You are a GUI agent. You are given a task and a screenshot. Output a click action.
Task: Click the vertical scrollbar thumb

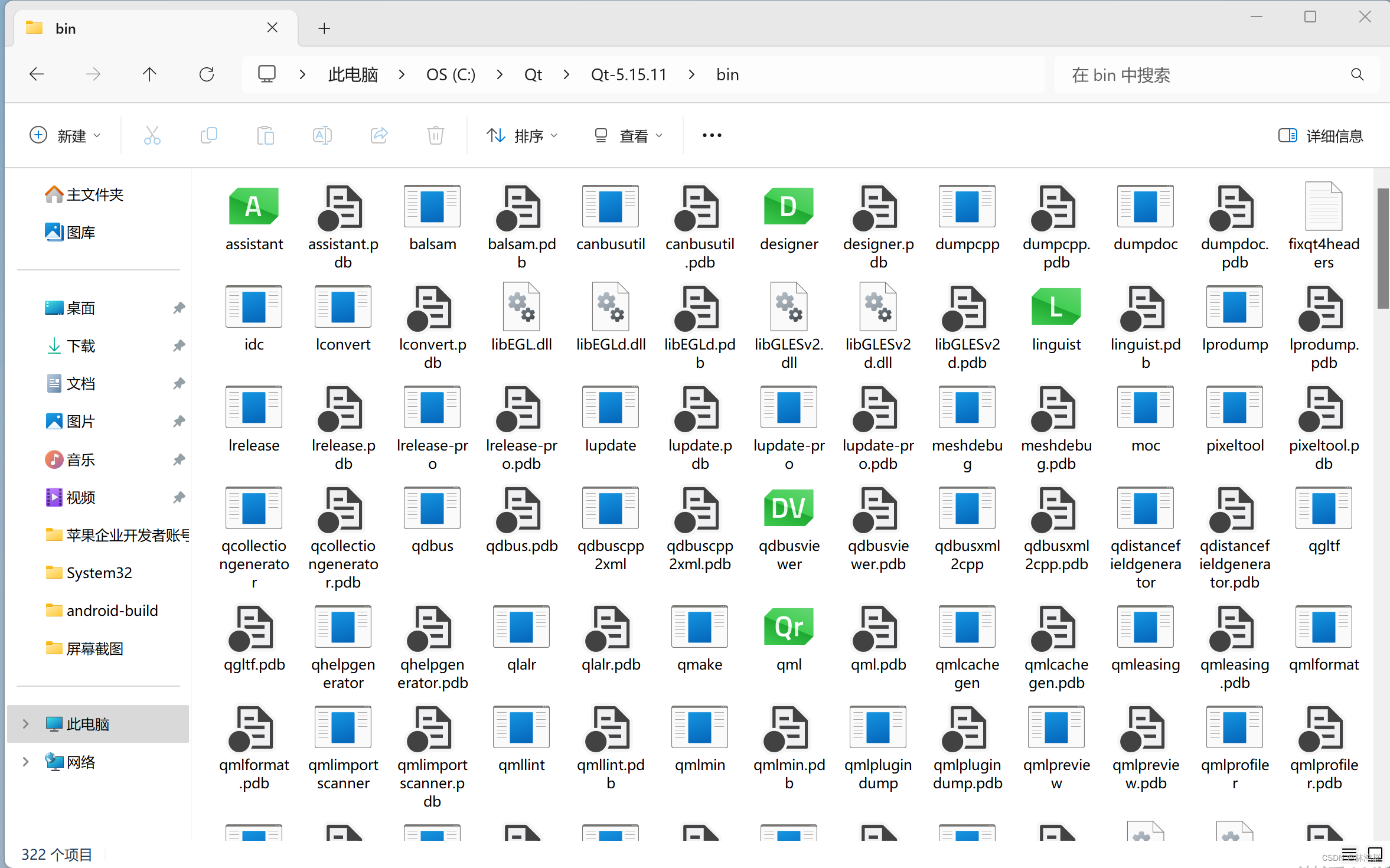1382,248
